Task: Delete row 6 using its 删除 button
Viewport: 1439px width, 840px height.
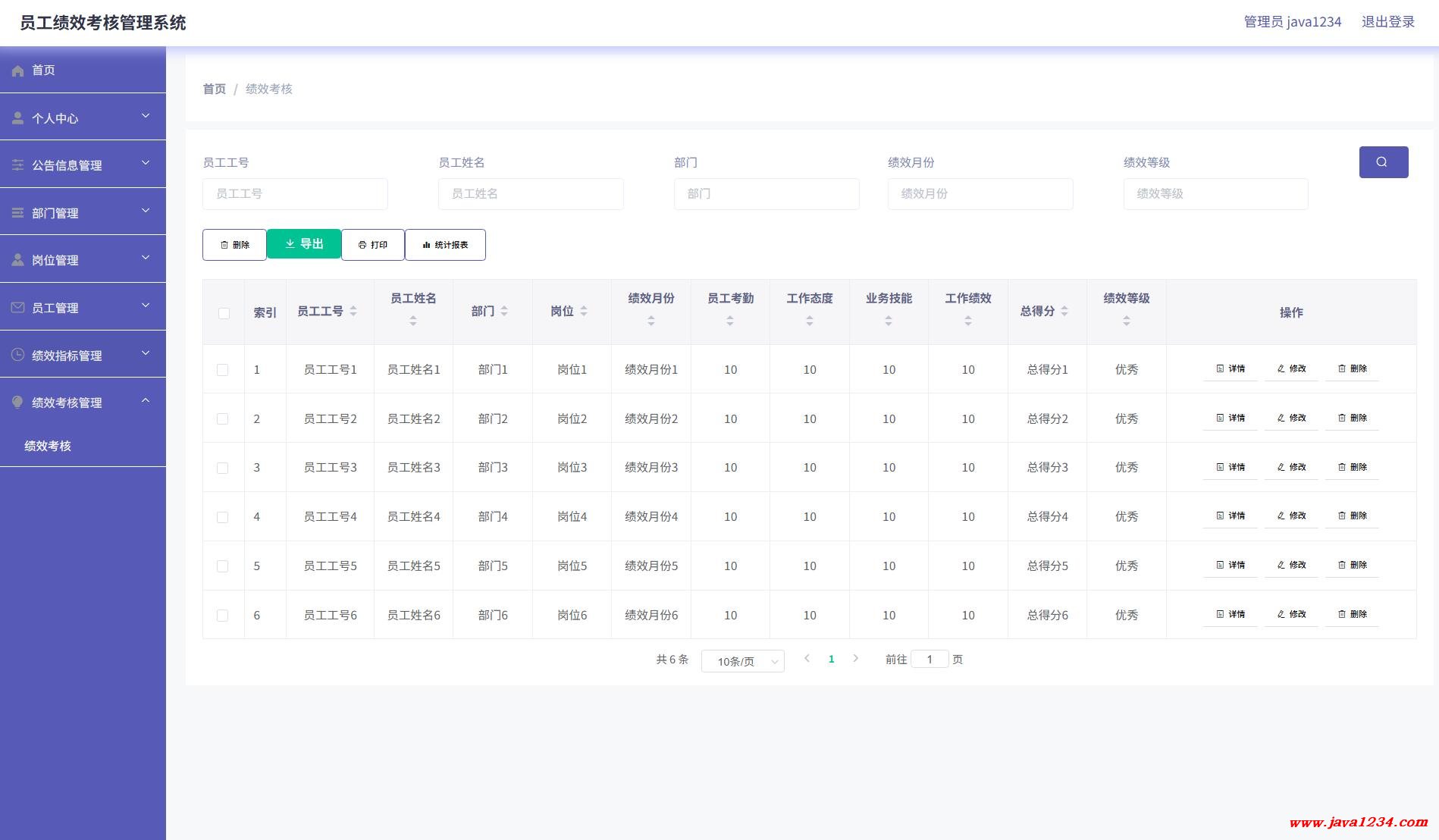Action: 1352,615
